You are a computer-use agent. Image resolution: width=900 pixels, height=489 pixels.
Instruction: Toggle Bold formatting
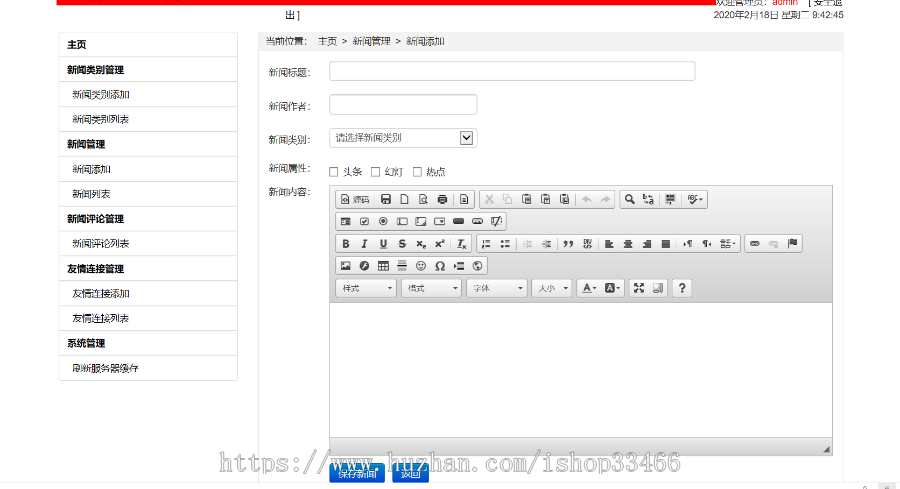pos(346,244)
